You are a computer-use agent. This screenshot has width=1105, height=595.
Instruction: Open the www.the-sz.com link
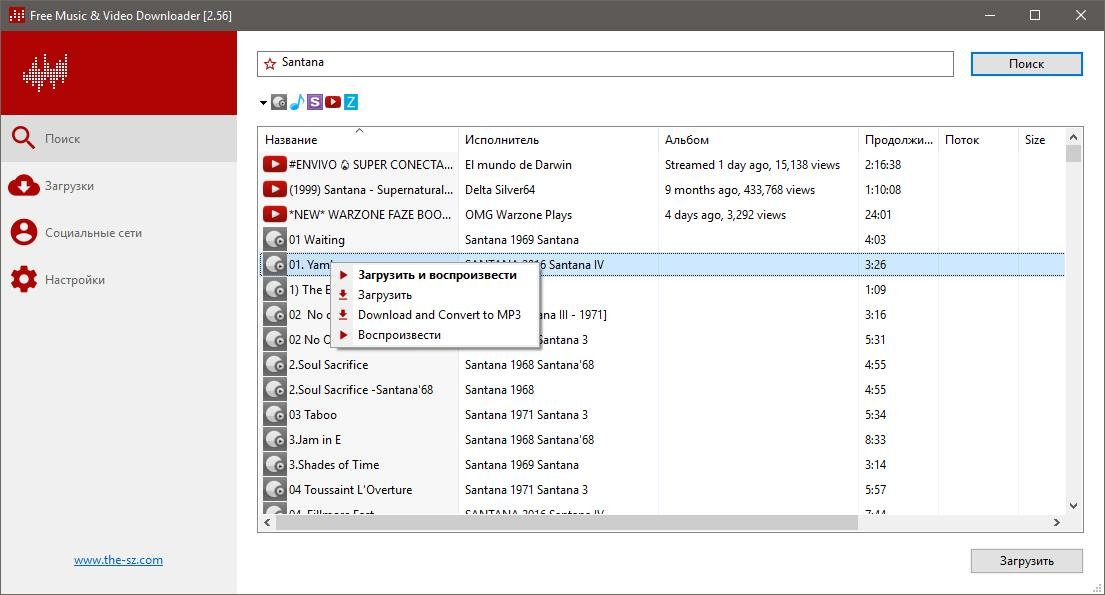point(118,560)
